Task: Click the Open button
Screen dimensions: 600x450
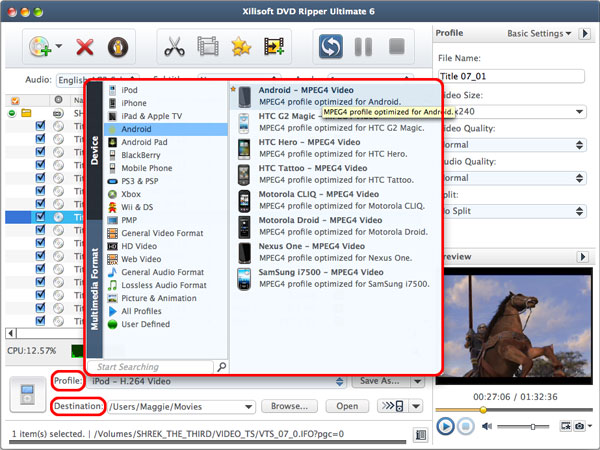Action: tap(347, 406)
